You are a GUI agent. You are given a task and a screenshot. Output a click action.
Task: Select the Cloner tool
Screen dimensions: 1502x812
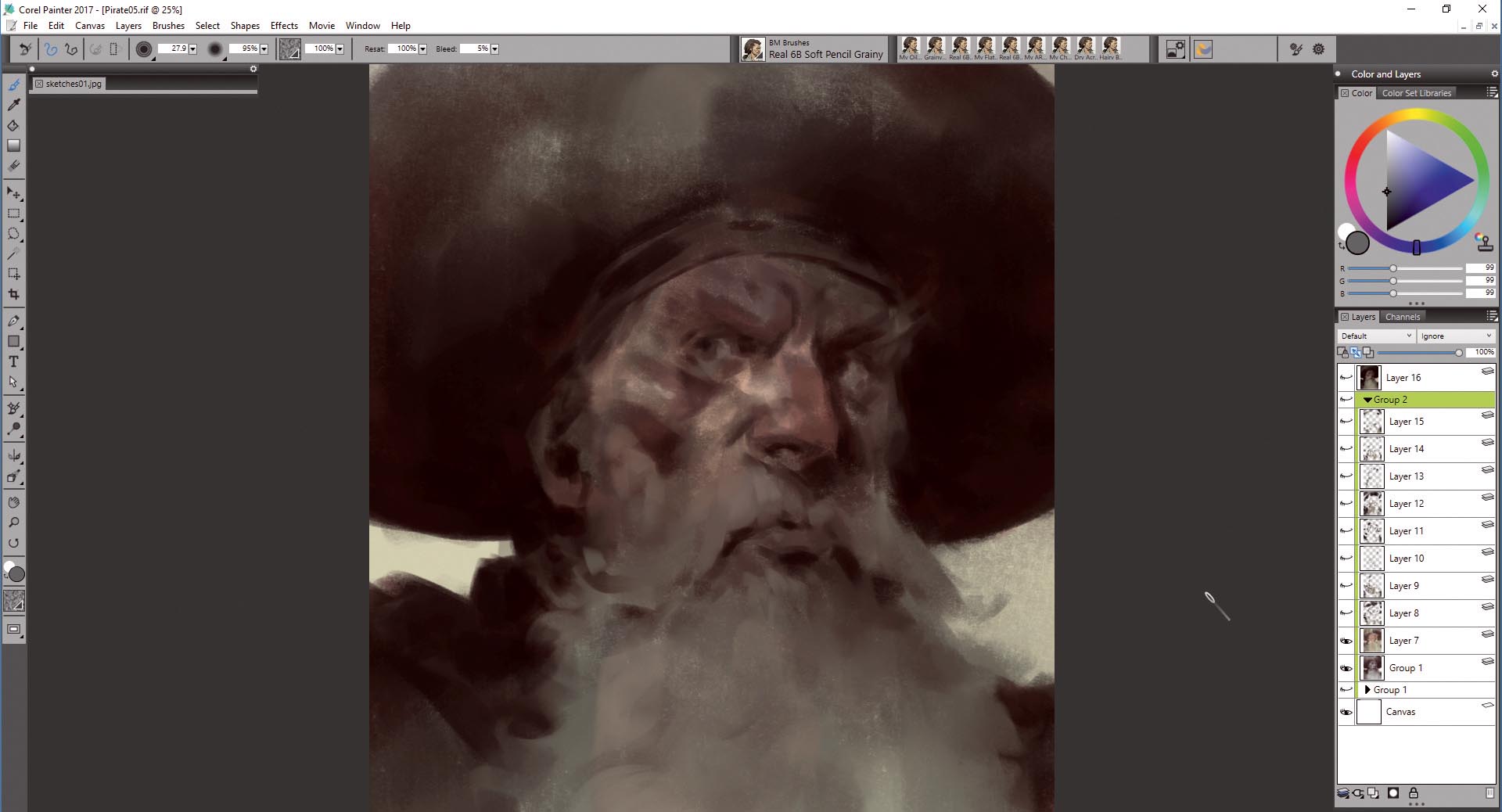[13, 408]
